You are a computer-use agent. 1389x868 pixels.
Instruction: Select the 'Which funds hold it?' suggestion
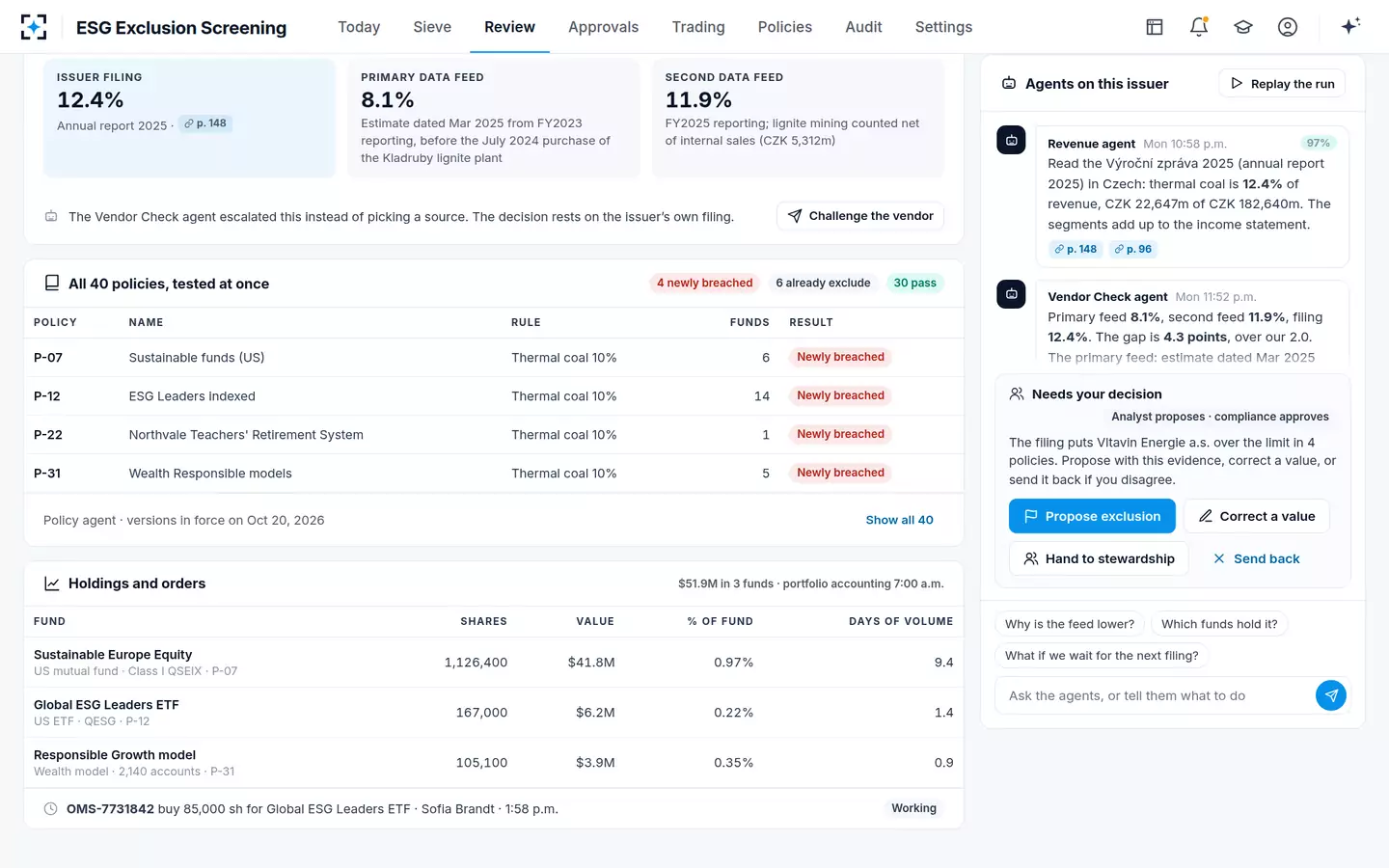point(1219,624)
